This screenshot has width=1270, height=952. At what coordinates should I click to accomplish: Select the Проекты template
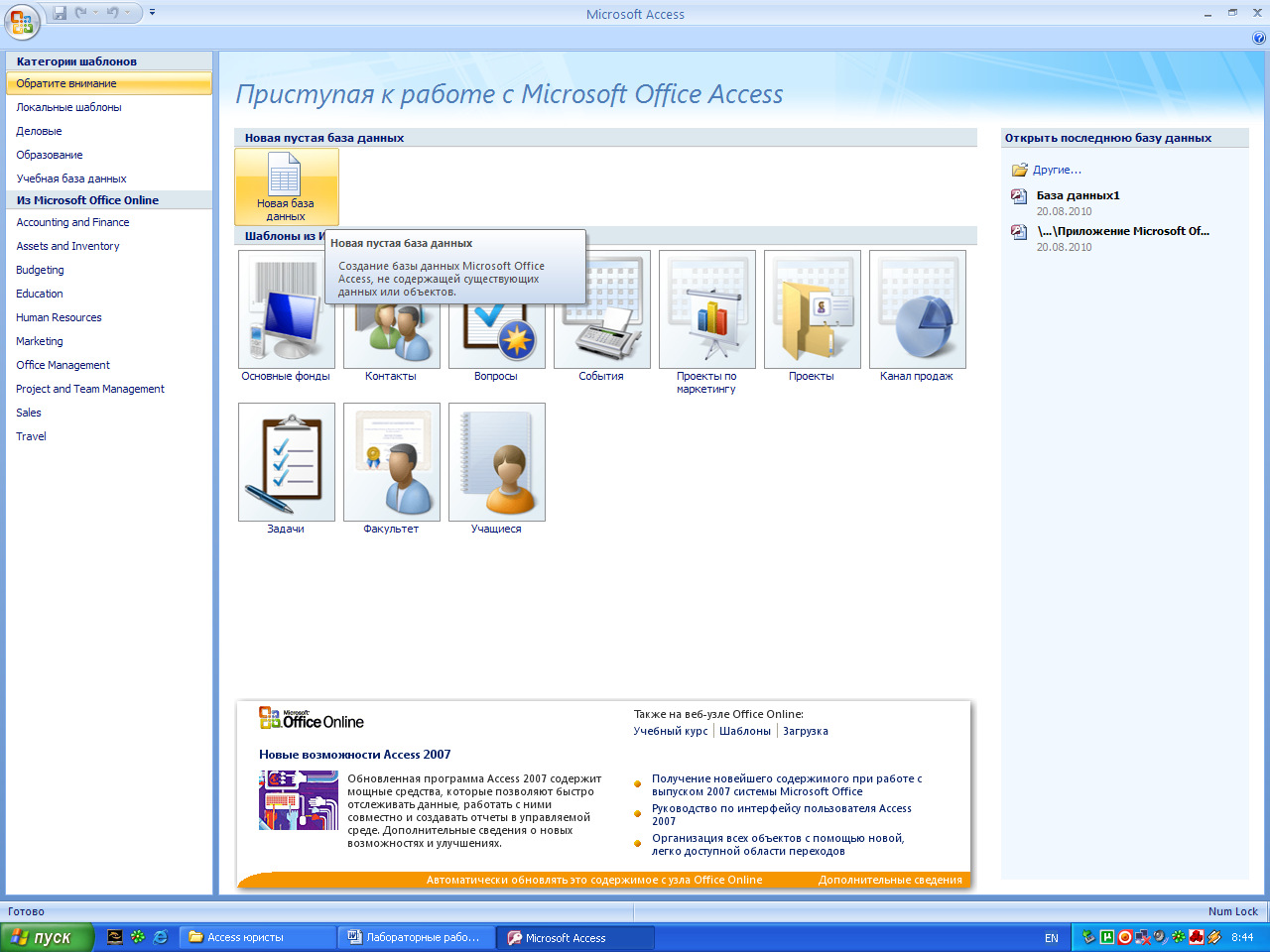(812, 316)
